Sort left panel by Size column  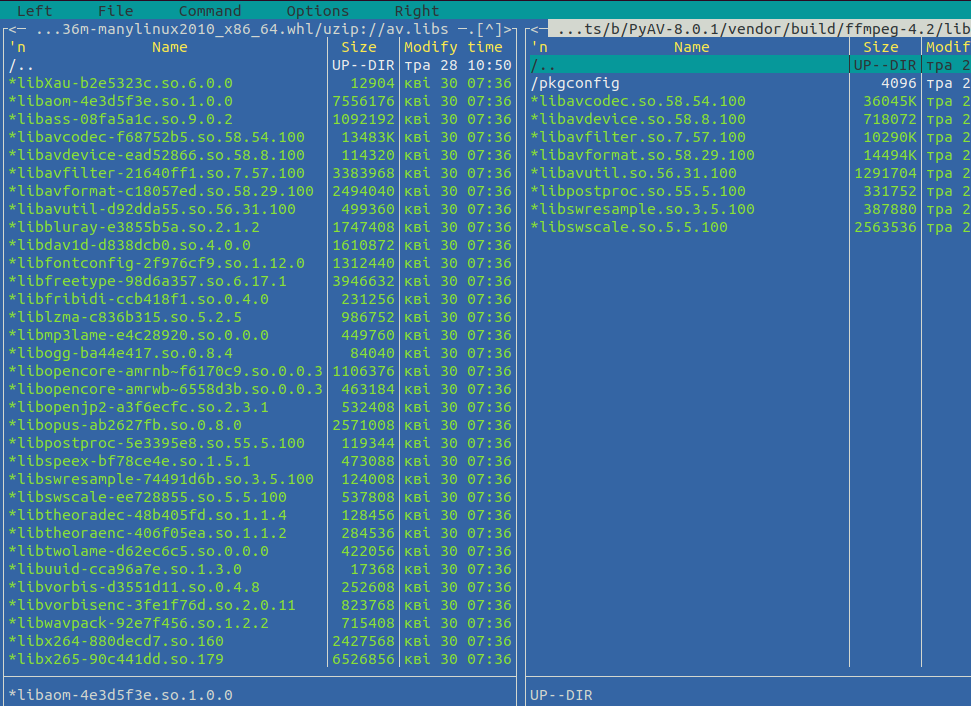359,47
